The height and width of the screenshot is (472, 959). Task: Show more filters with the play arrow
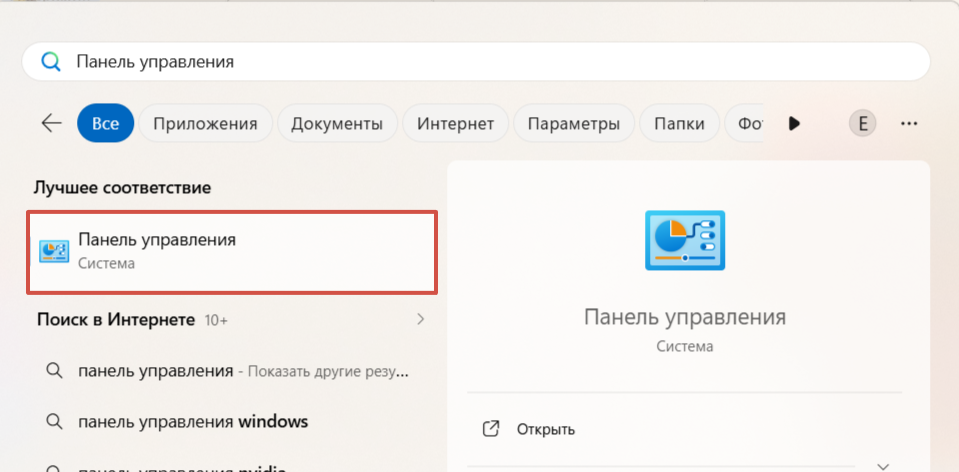click(x=794, y=124)
